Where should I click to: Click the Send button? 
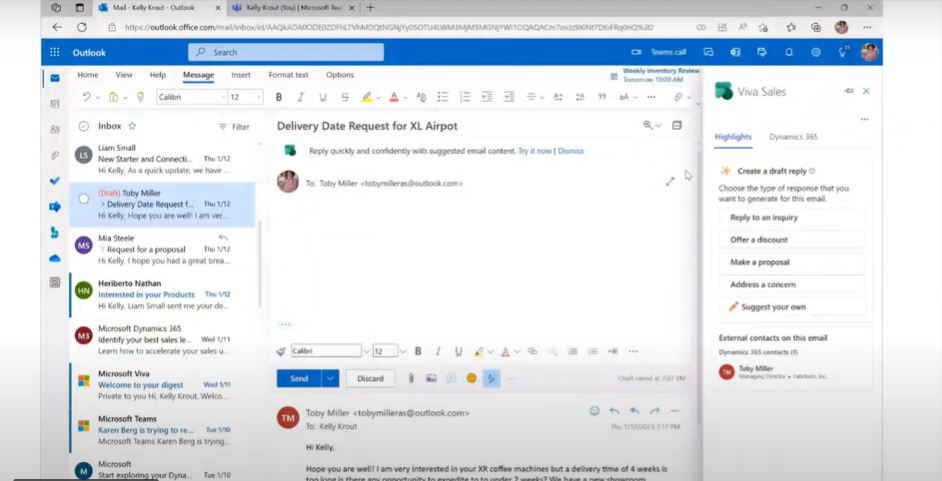coord(299,378)
